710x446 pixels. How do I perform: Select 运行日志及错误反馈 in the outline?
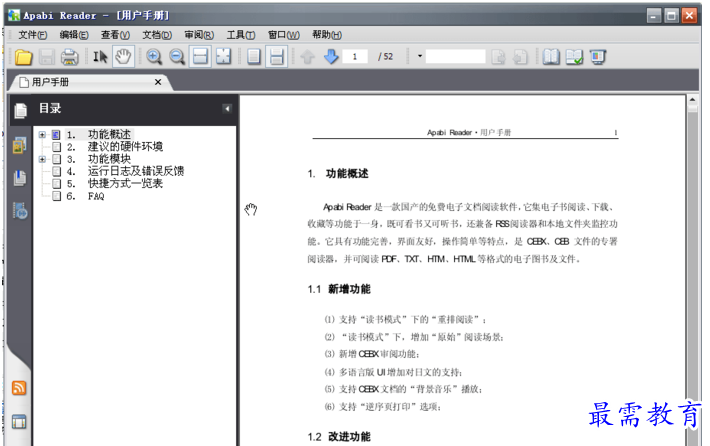[x=136, y=171]
